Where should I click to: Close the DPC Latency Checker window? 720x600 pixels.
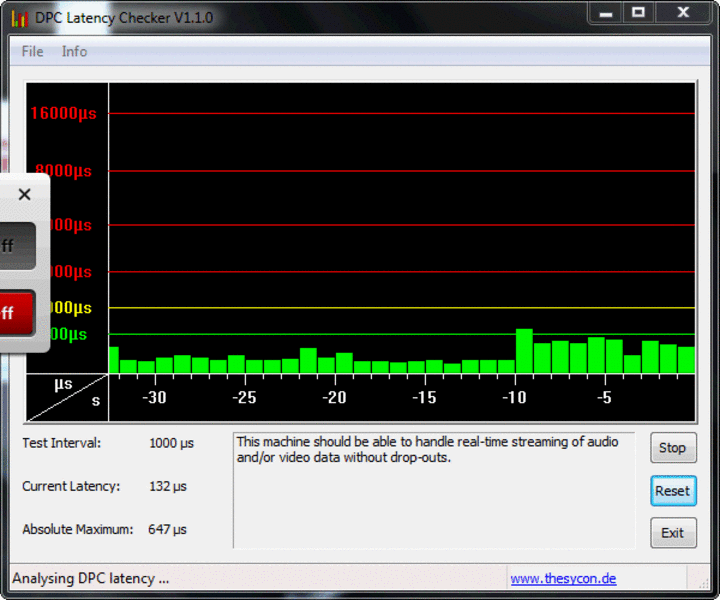[683, 13]
